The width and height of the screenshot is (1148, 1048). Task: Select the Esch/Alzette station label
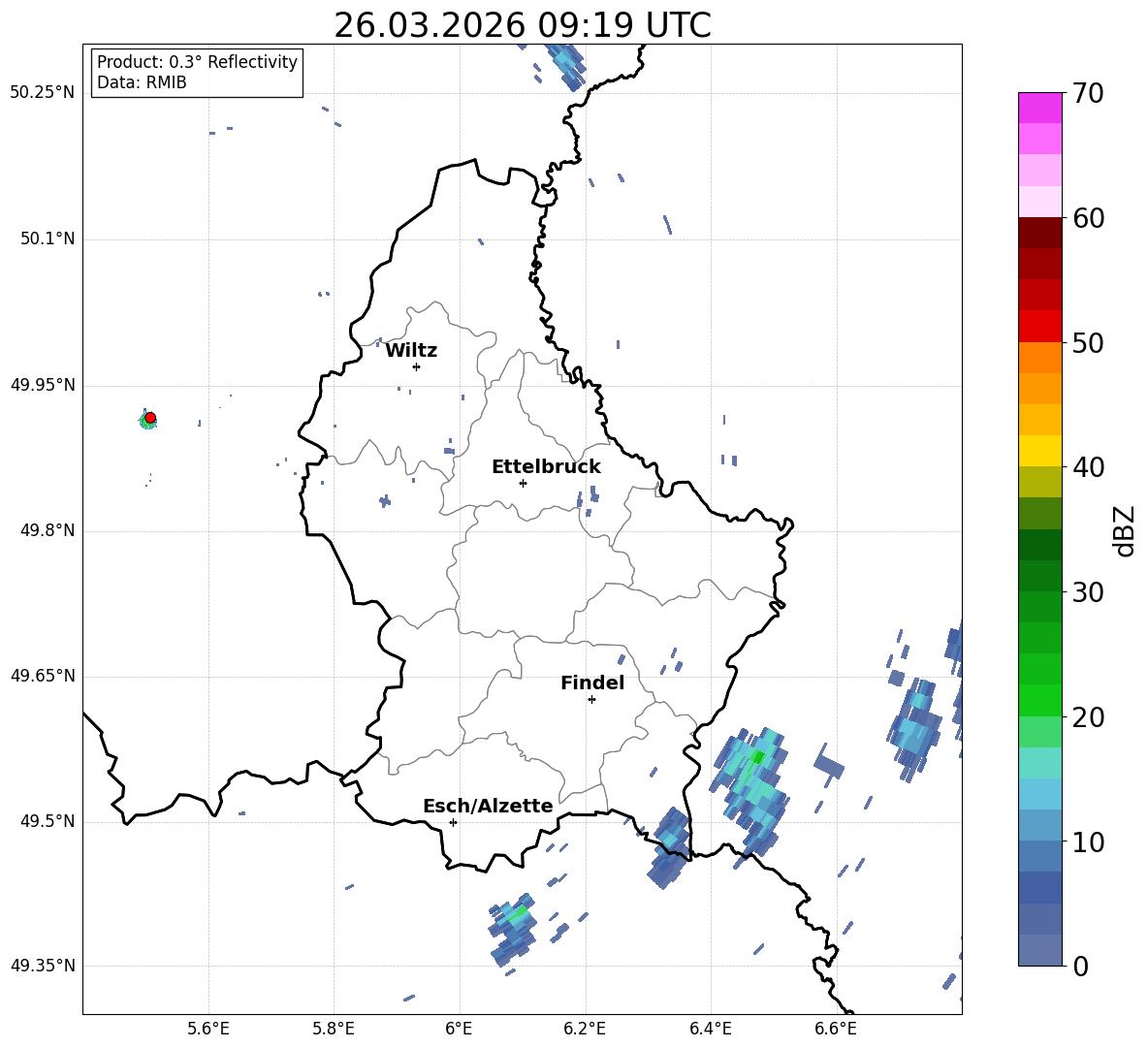coord(488,806)
